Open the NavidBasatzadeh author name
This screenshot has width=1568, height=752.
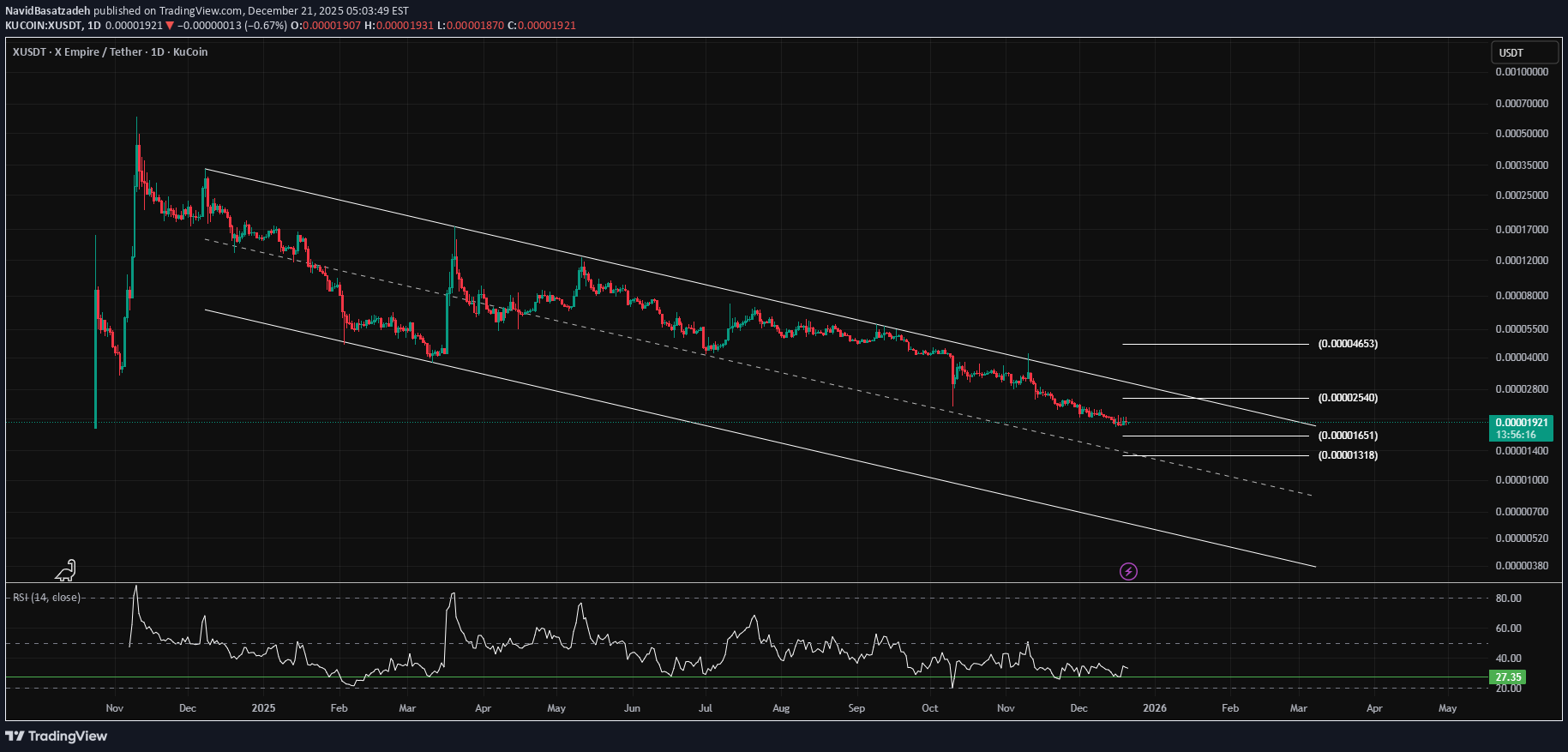pos(48,11)
